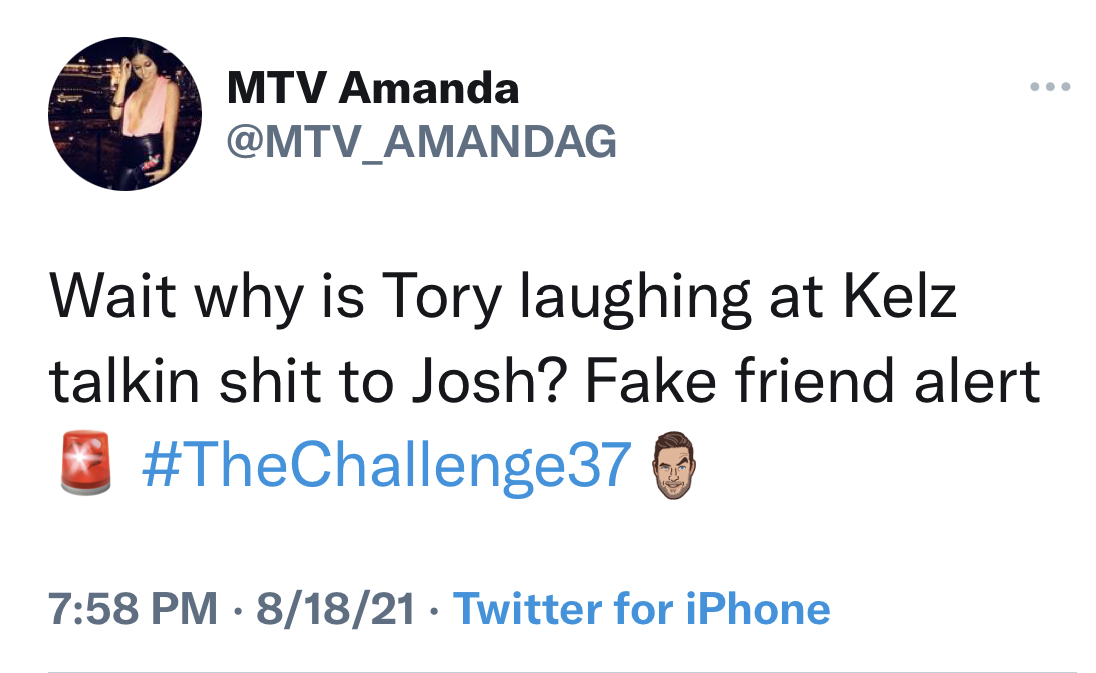Image resolution: width=1096 pixels, height=673 pixels.
Task: Click the word Wait starting the tweet
Action: (x=113, y=297)
